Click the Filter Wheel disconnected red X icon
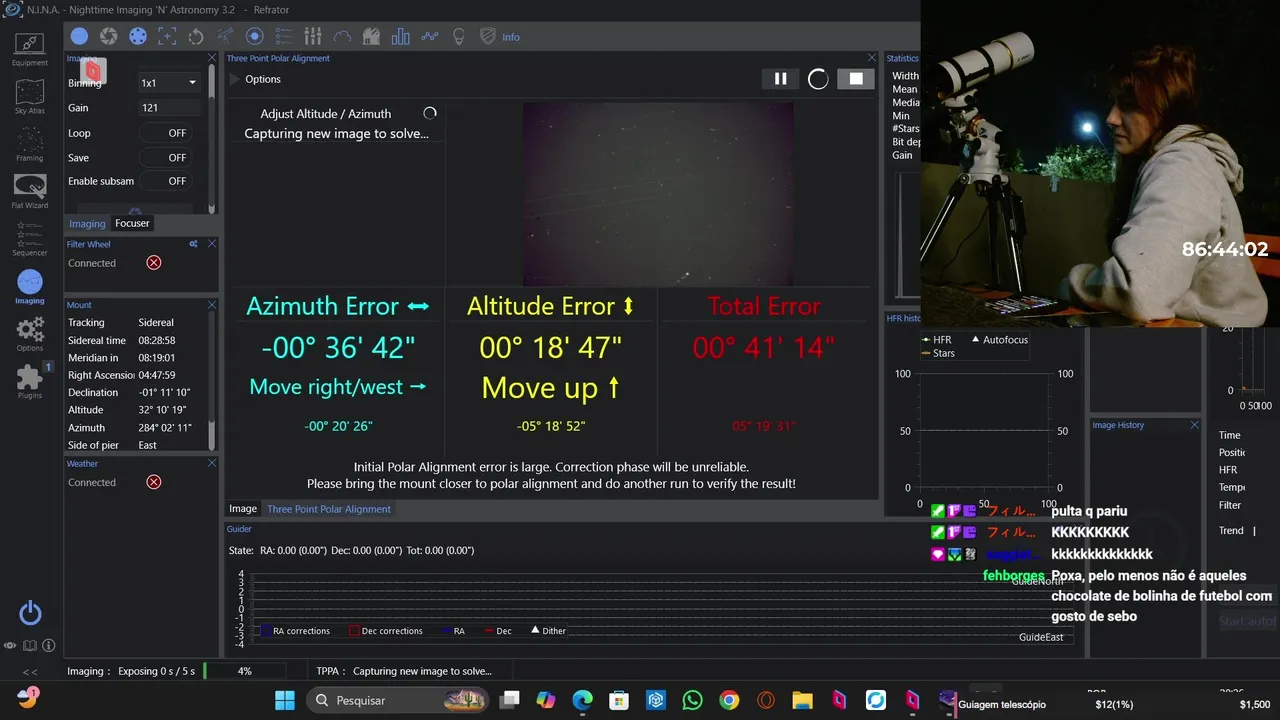This screenshot has height=720, width=1280. coord(154,263)
